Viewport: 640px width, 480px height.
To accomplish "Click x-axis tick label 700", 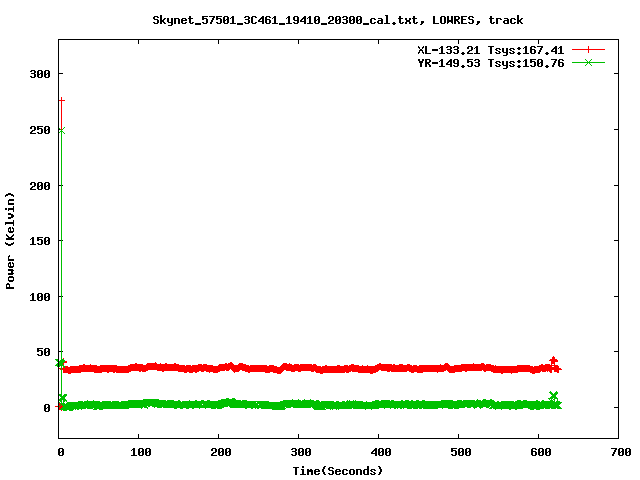I will tap(621, 452).
